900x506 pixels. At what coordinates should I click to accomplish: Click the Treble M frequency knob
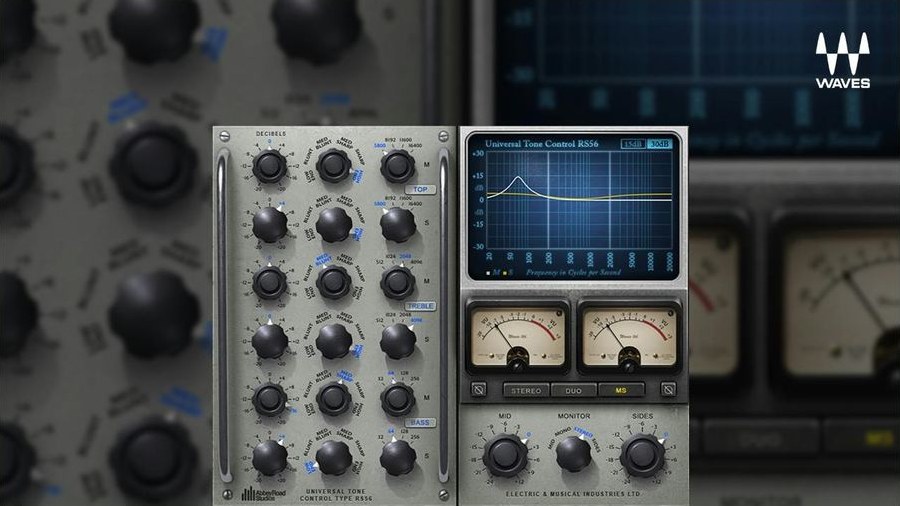398,282
